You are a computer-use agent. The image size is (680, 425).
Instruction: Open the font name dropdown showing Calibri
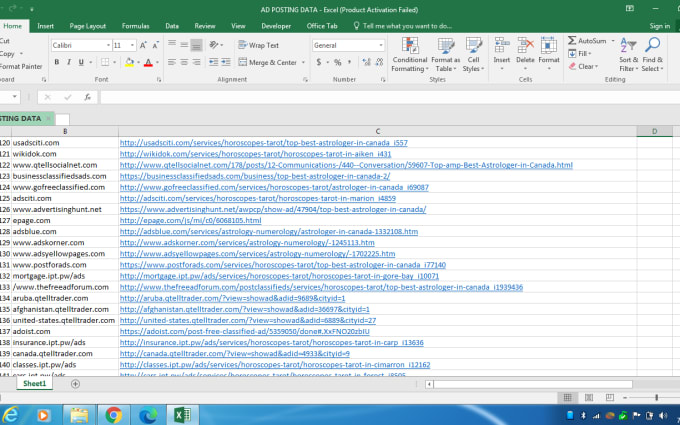(x=108, y=45)
